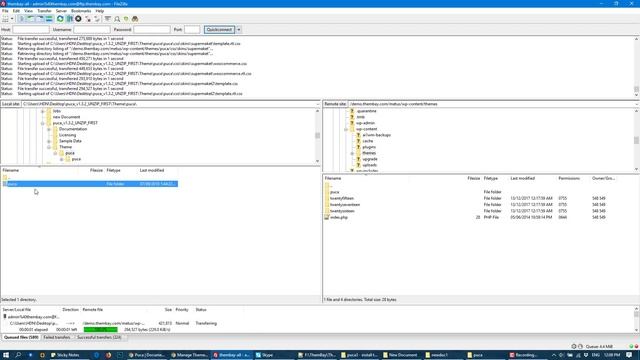The height and width of the screenshot is (360, 640).
Task: Sort local list by Filetype column
Action: [113, 170]
